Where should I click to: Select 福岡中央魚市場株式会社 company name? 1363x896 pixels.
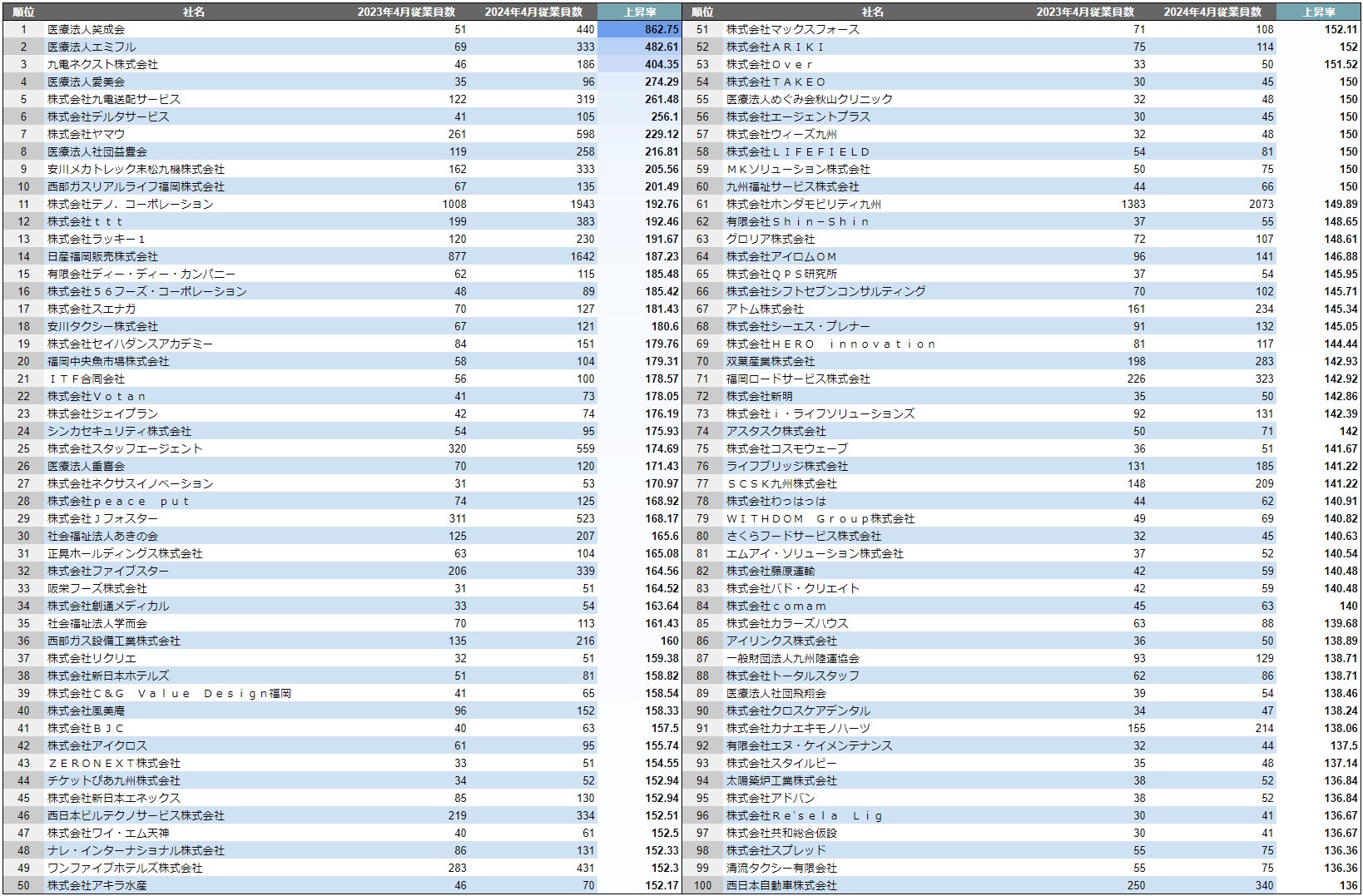pyautogui.click(x=108, y=361)
